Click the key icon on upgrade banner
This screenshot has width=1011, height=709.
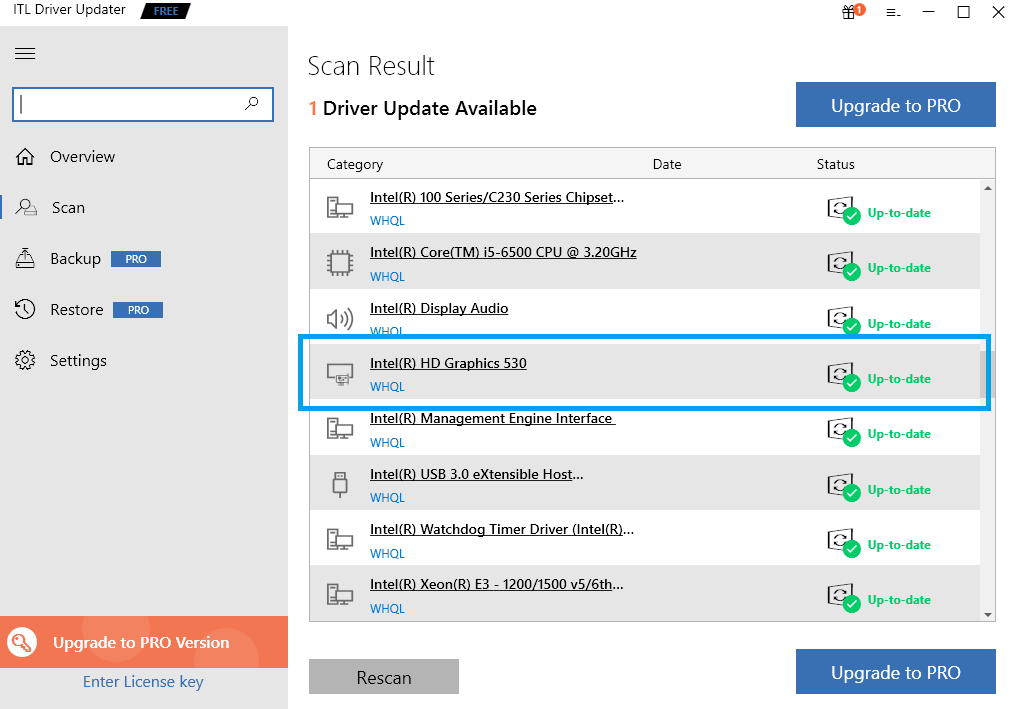click(x=22, y=642)
